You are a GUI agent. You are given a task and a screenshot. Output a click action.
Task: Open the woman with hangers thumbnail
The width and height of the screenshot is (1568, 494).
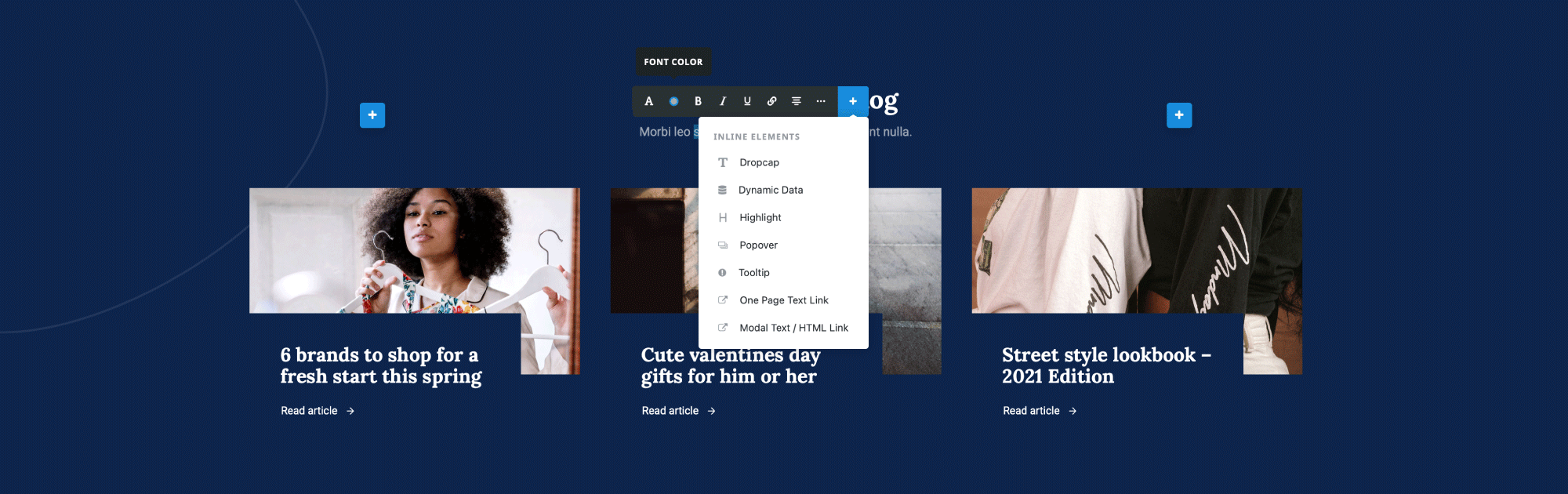[415, 250]
